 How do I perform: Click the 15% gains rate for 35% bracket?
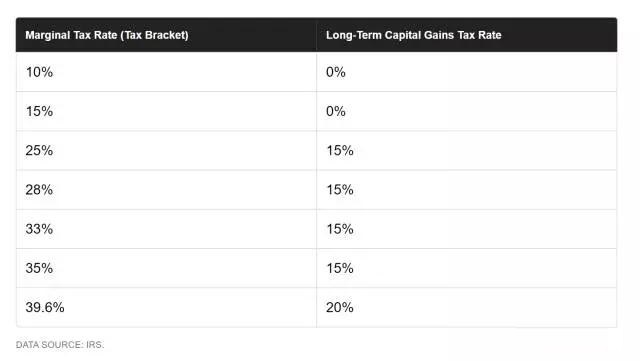coord(467,268)
